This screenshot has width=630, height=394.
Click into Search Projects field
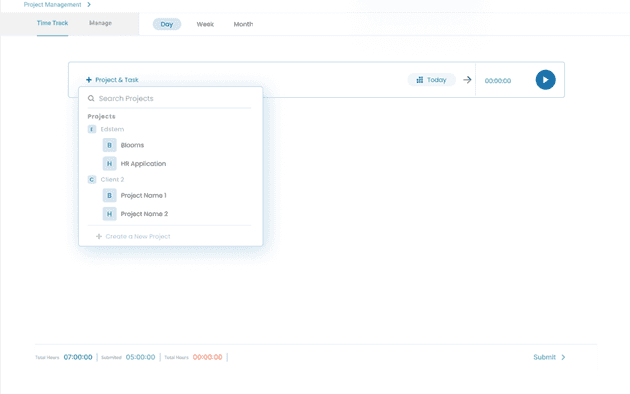point(169,98)
